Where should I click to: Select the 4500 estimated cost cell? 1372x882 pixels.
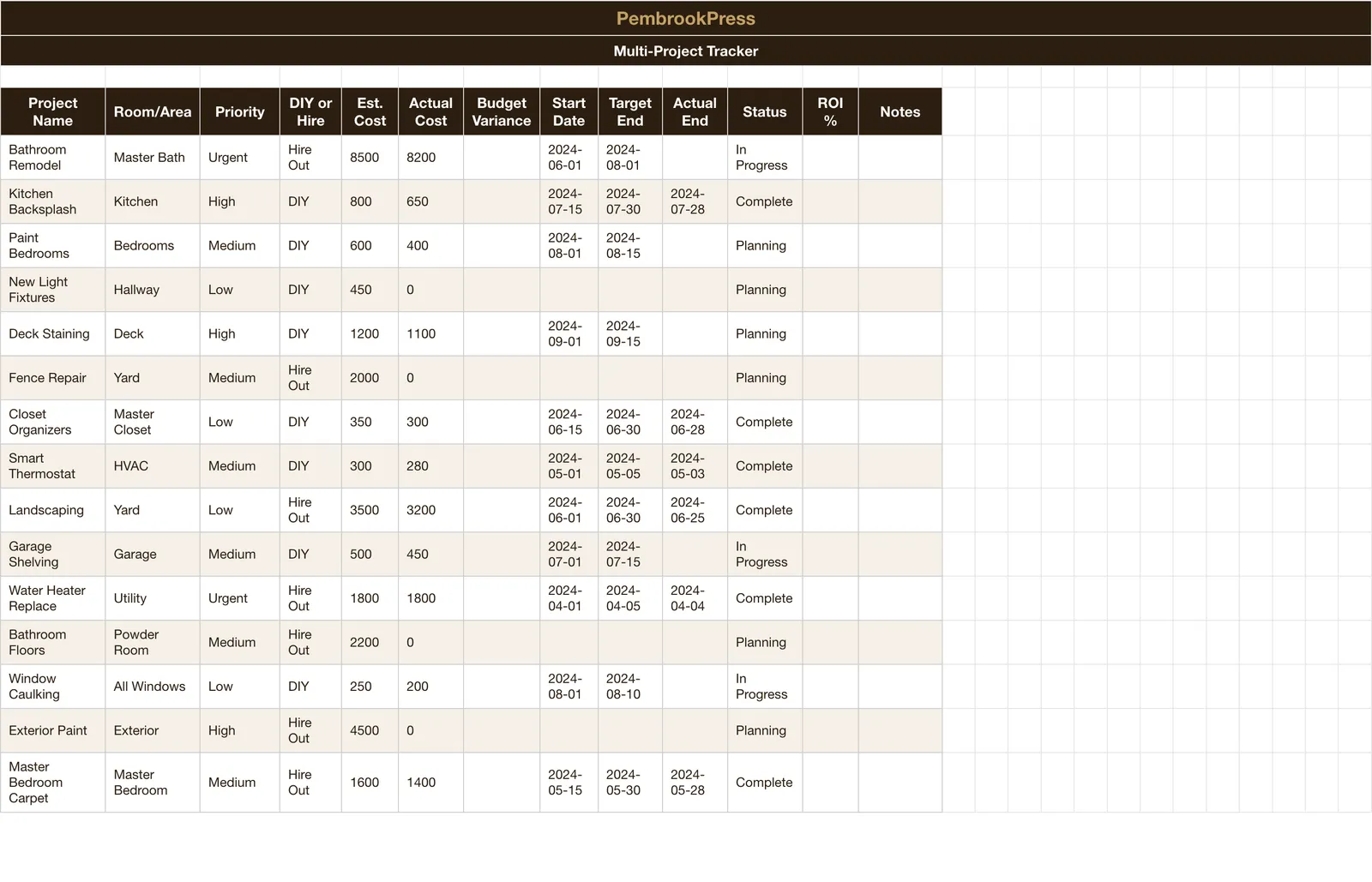point(370,730)
